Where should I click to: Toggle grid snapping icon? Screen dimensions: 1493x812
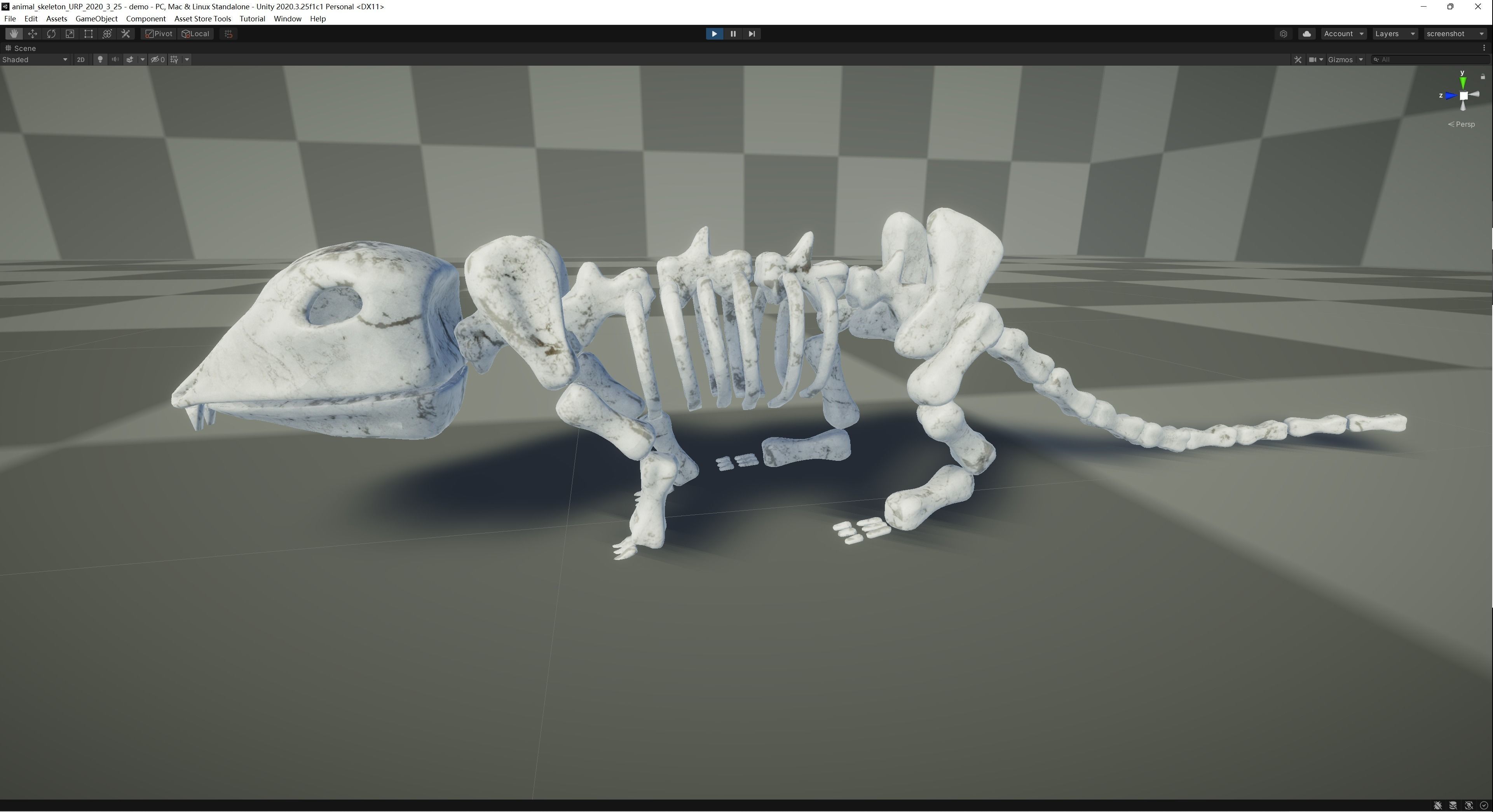click(228, 34)
